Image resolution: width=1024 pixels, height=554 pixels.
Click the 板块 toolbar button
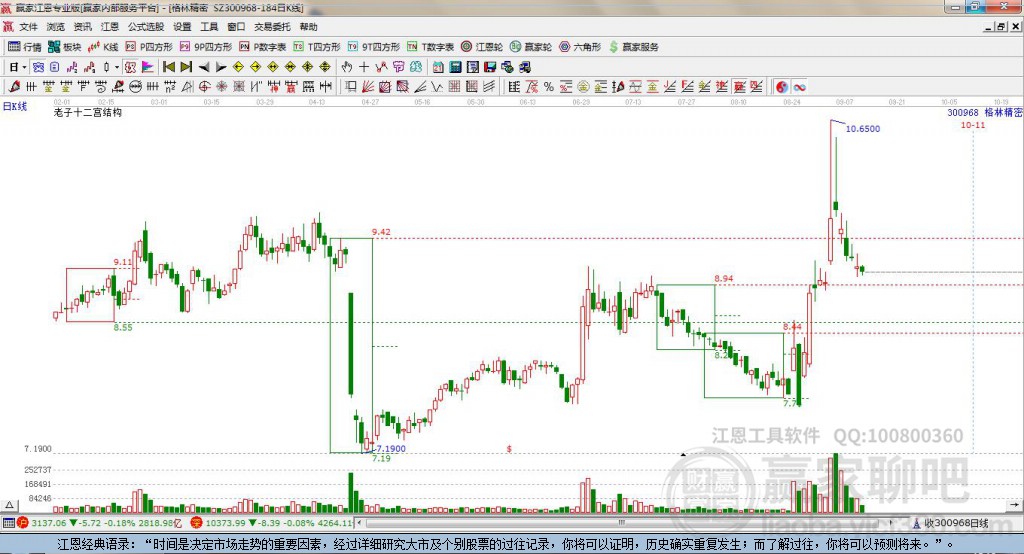[65, 47]
